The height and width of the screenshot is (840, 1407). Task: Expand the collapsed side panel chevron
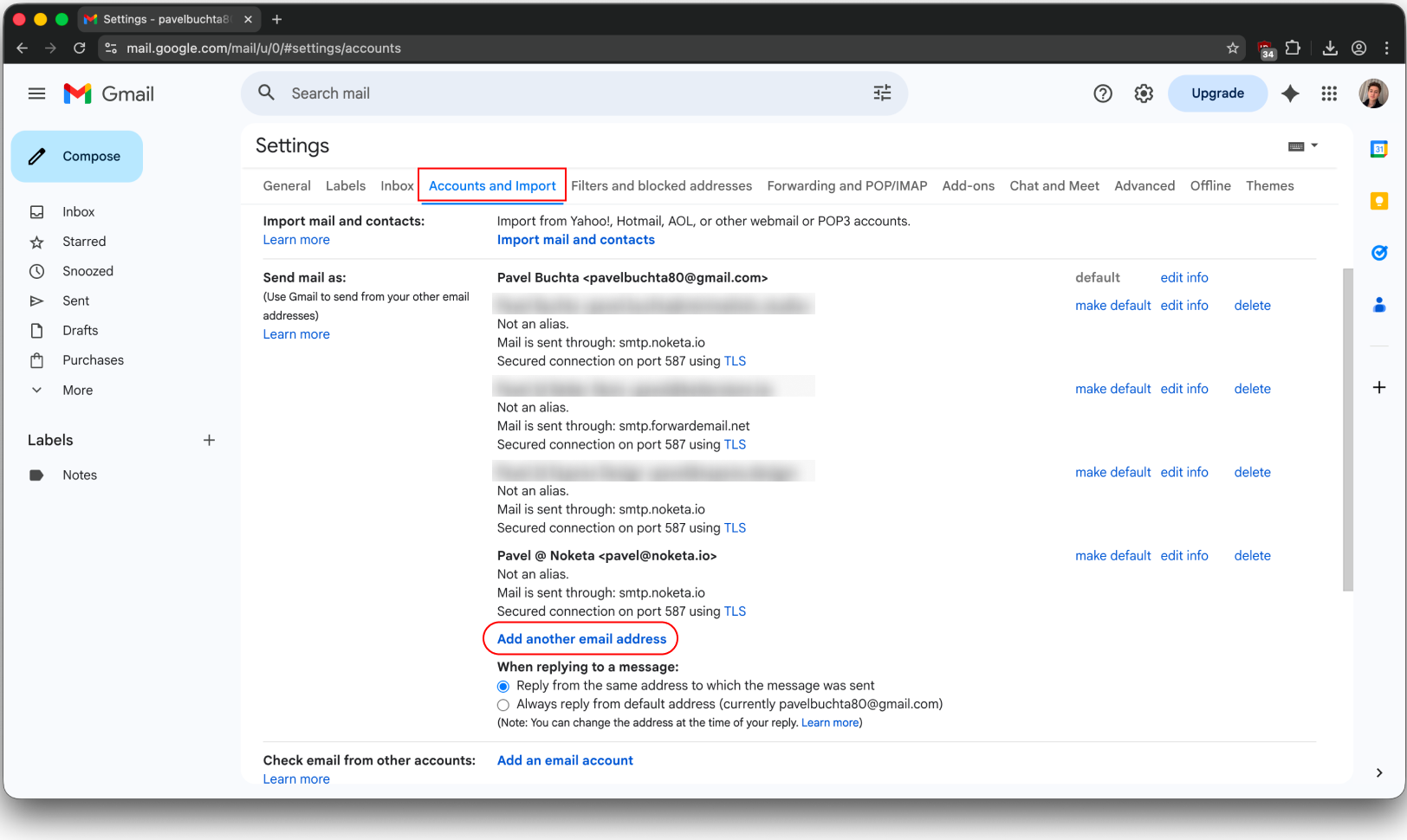[x=1378, y=772]
